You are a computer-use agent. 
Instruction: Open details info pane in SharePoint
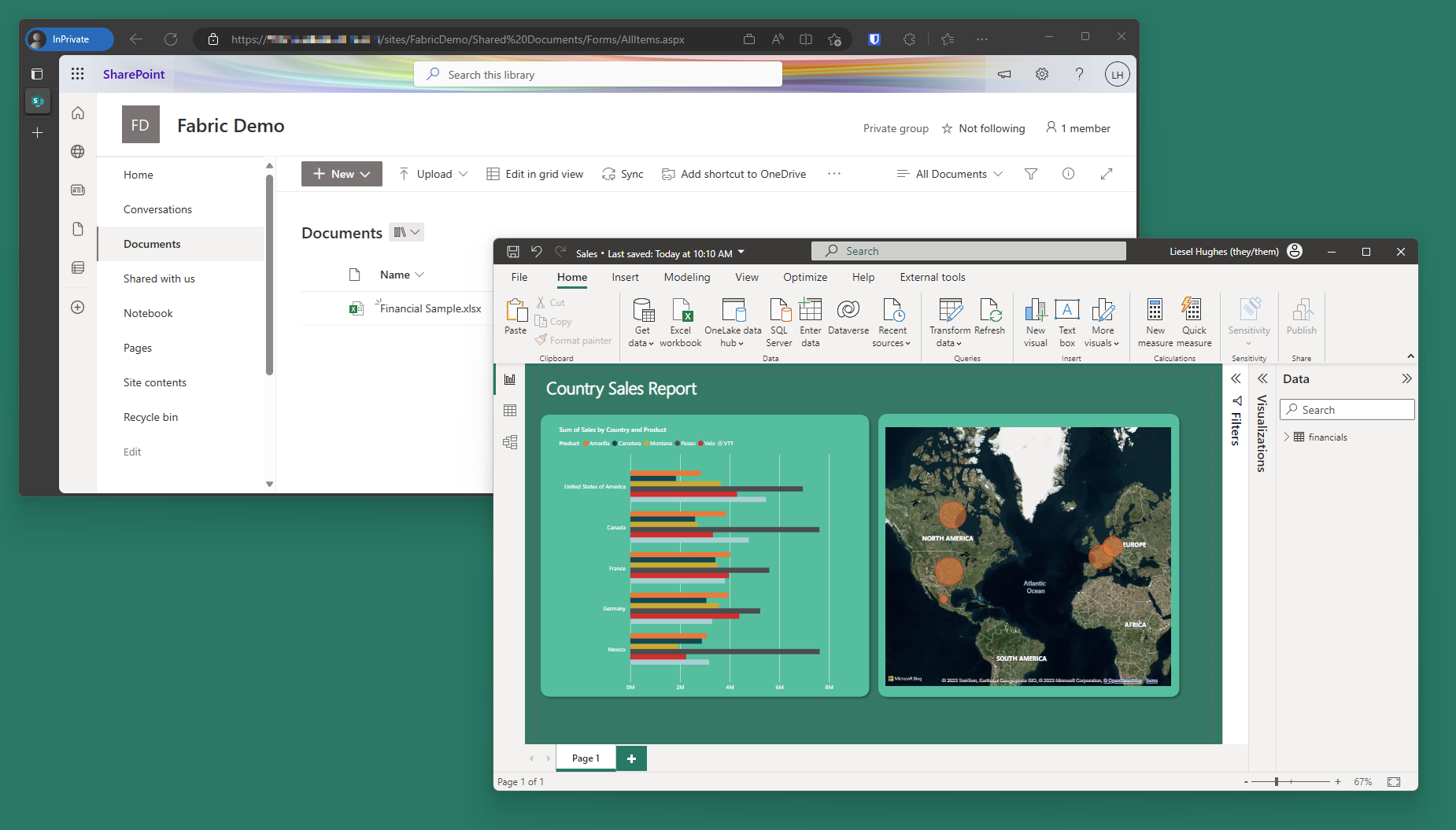coord(1068,174)
